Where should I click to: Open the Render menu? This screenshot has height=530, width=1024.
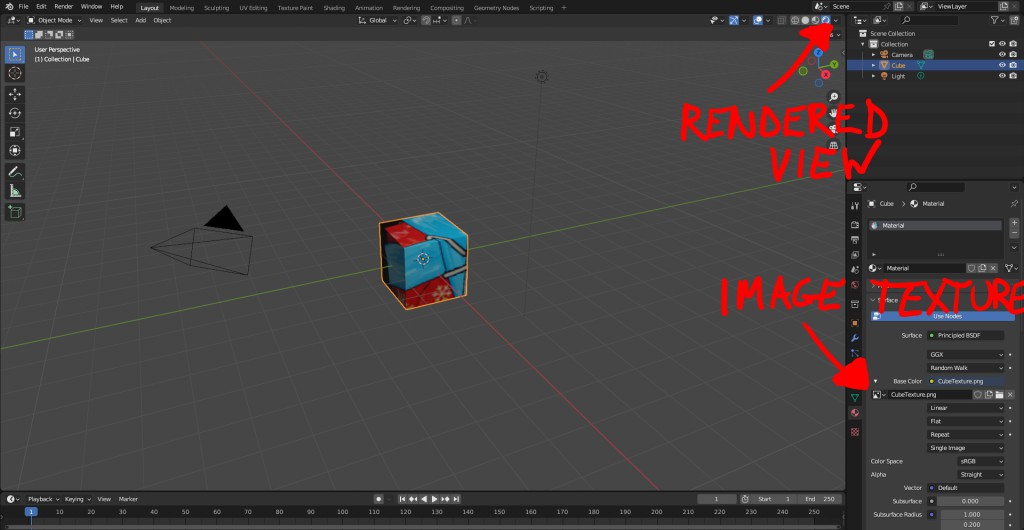pyautogui.click(x=63, y=7)
